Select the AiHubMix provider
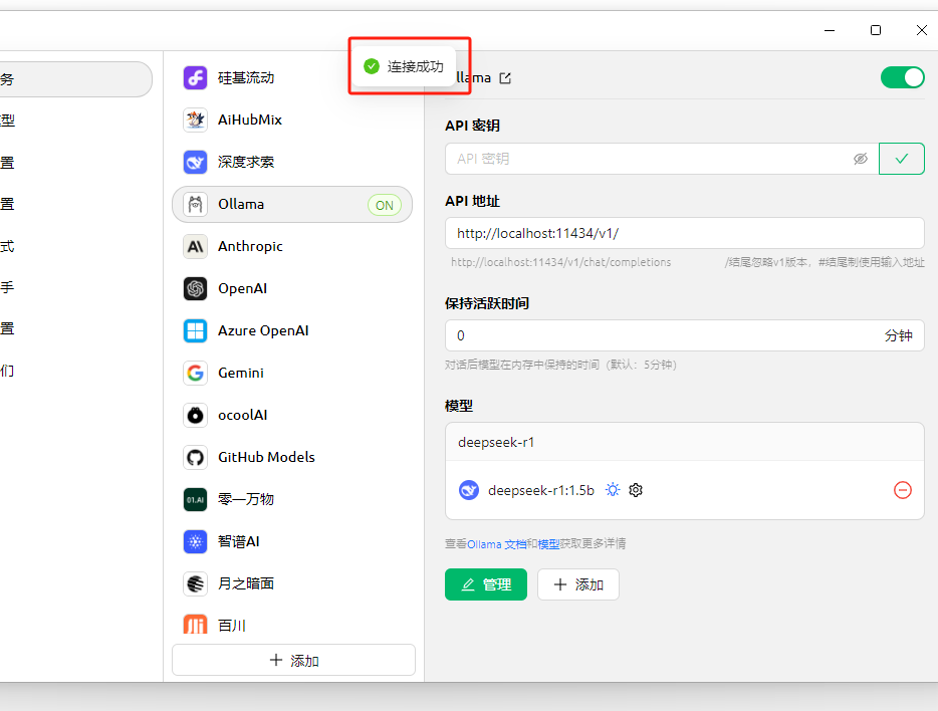The image size is (938, 711). point(292,120)
